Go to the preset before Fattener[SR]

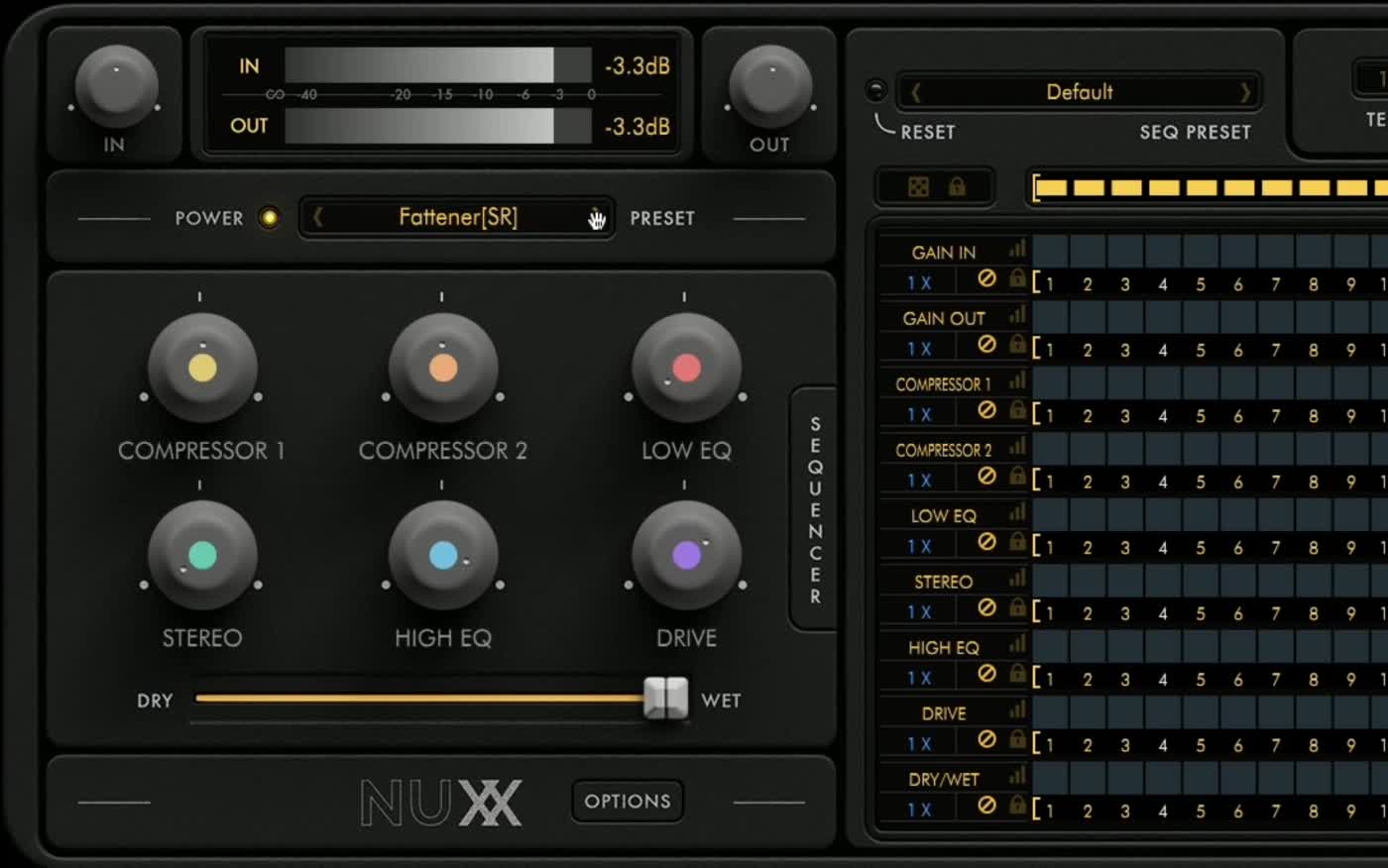click(317, 217)
